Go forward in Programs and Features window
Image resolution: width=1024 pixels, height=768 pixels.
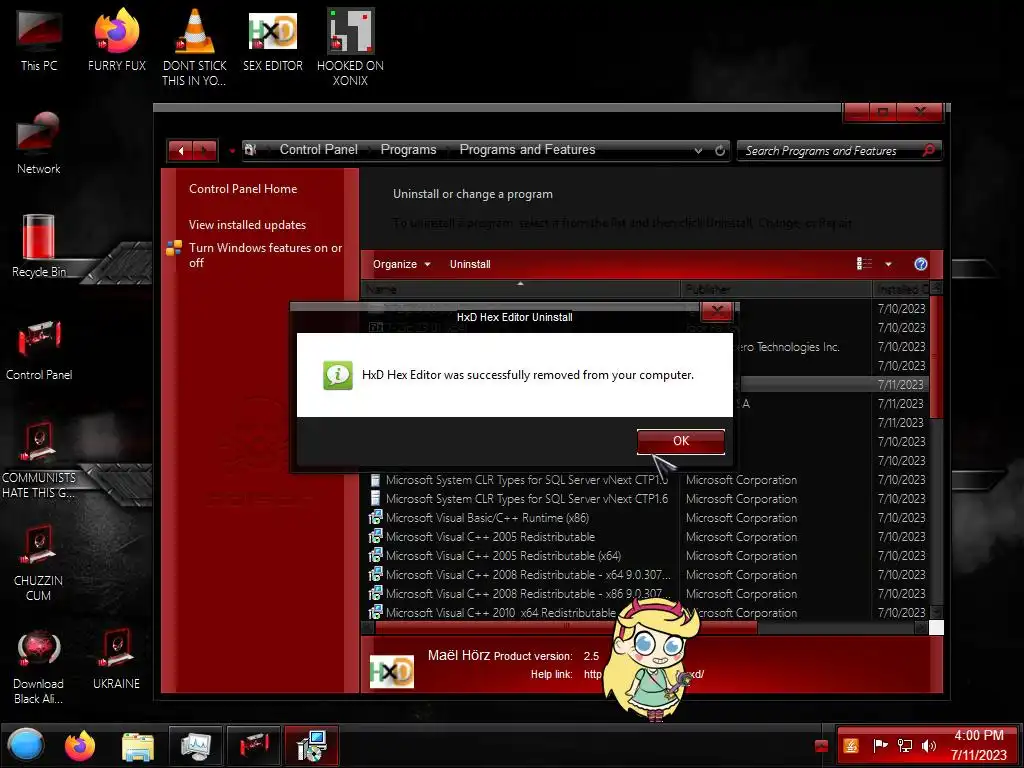204,151
